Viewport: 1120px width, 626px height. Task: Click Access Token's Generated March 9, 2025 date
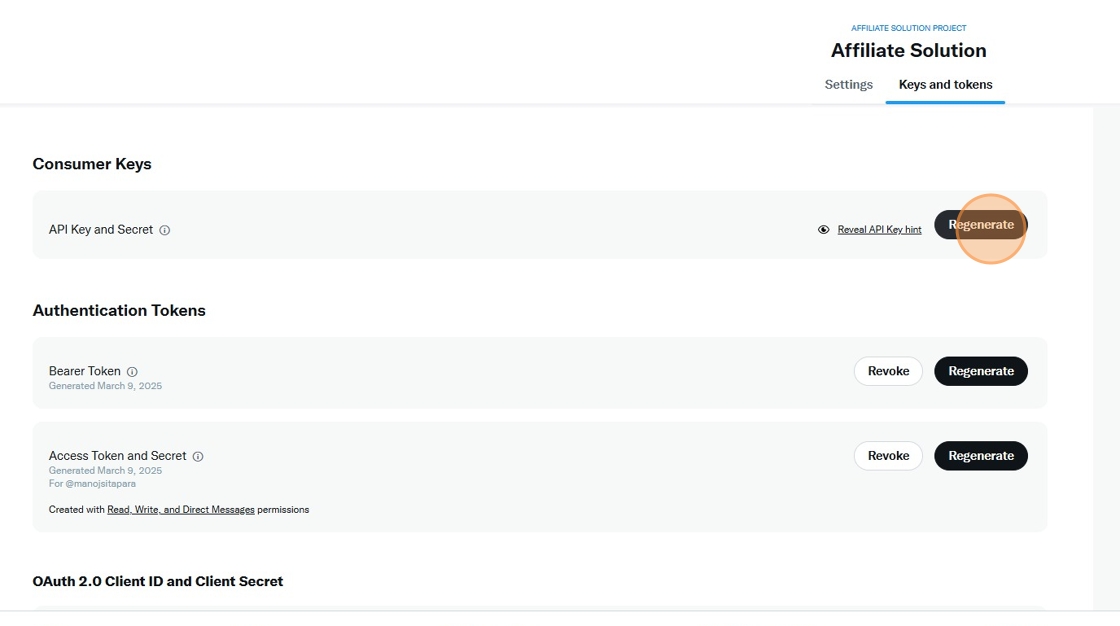click(105, 470)
